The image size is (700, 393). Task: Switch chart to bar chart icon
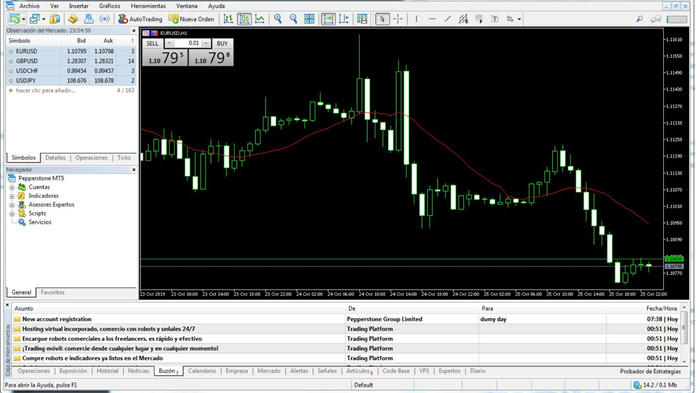(228, 19)
